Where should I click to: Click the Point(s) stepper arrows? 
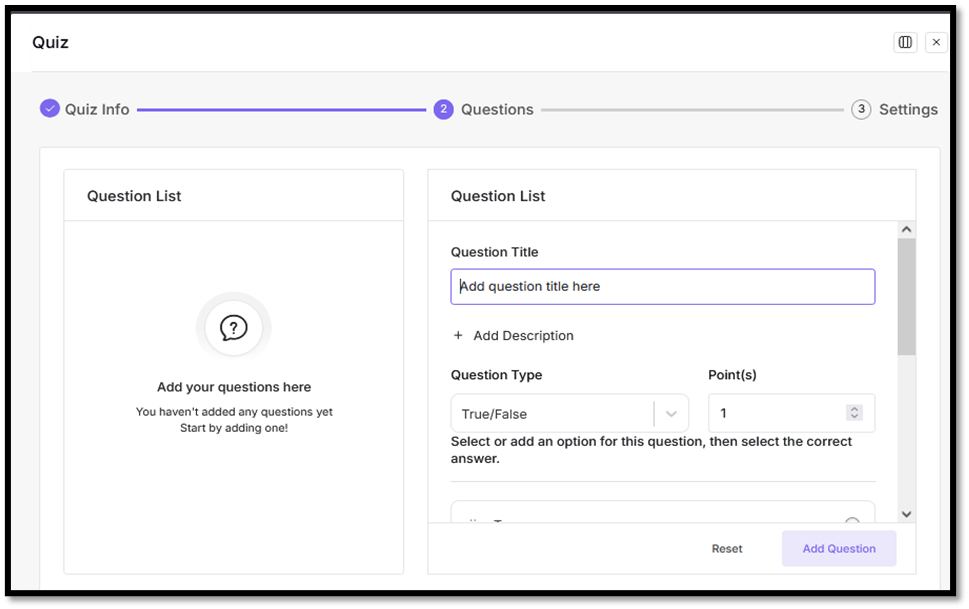(x=854, y=413)
